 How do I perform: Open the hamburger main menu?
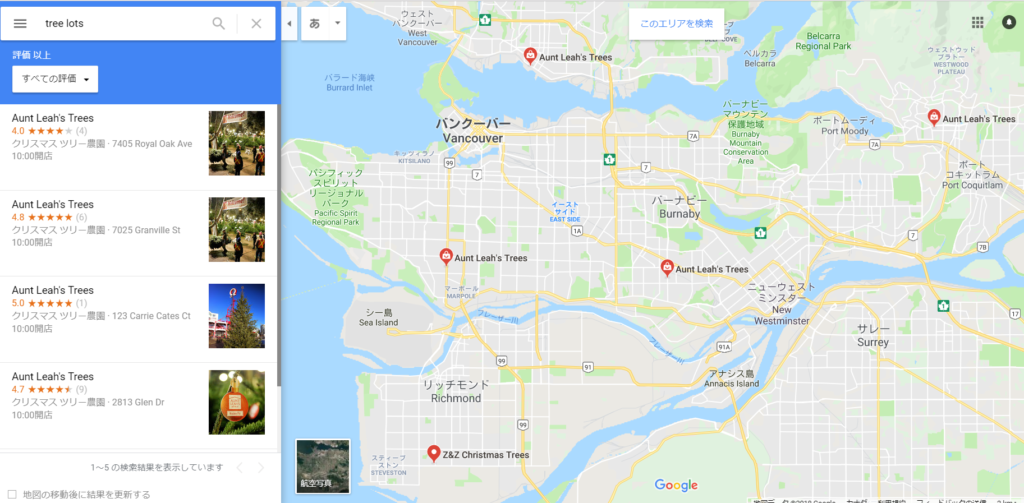pyautogui.click(x=20, y=24)
